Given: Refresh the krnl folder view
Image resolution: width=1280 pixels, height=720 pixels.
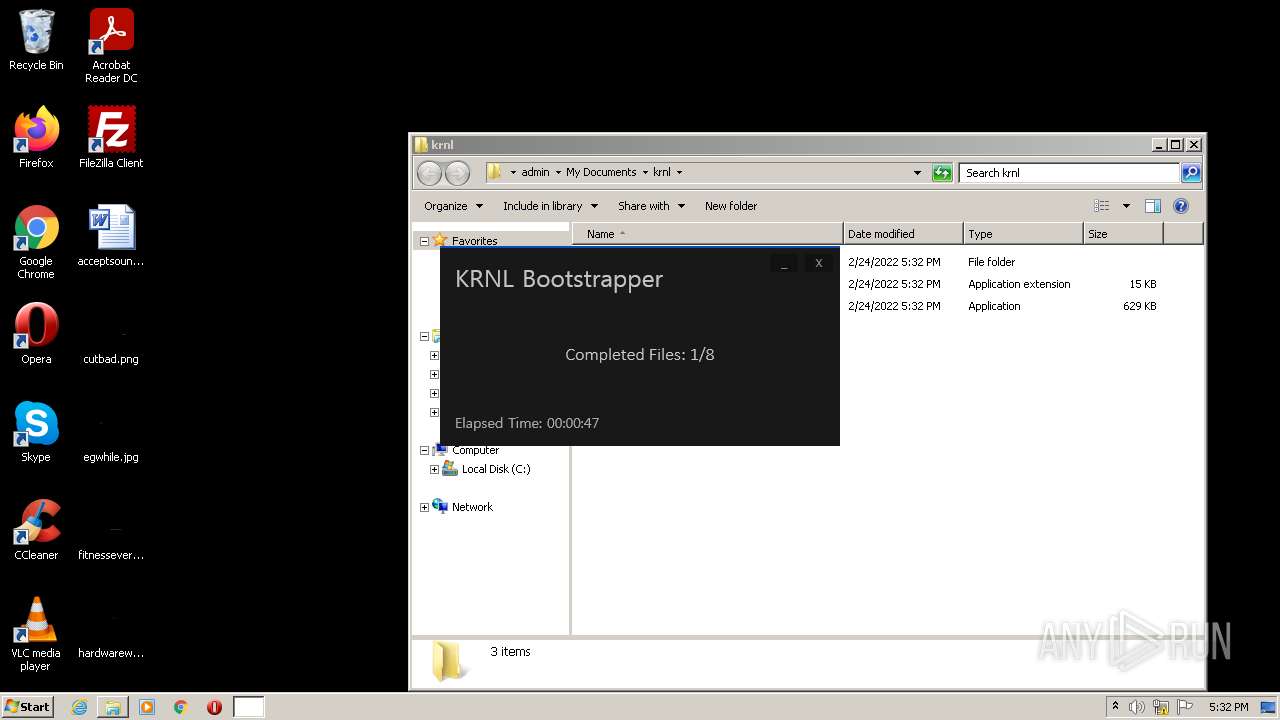Looking at the screenshot, I should click(942, 173).
